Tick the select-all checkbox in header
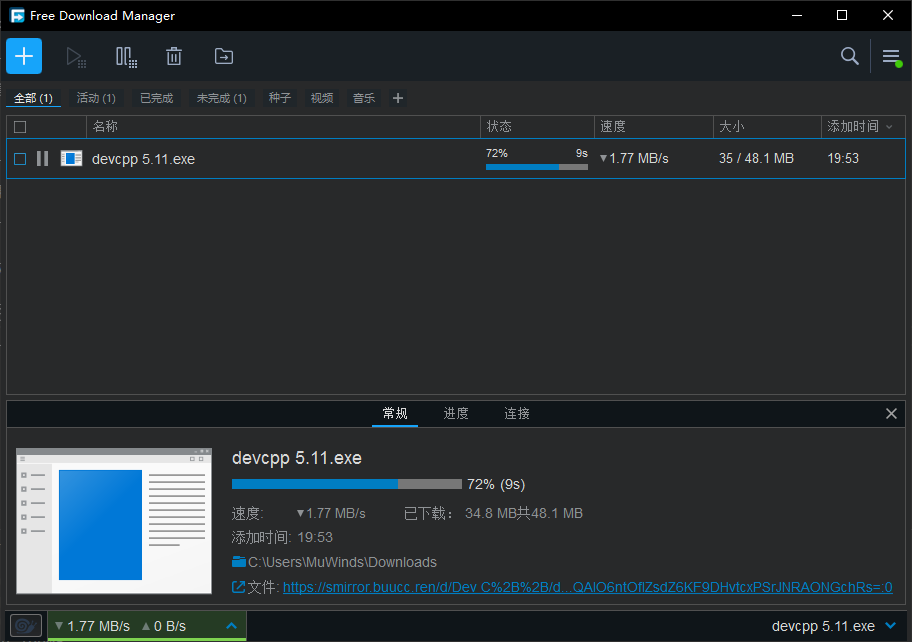Image resolution: width=912 pixels, height=642 pixels. [x=20, y=127]
